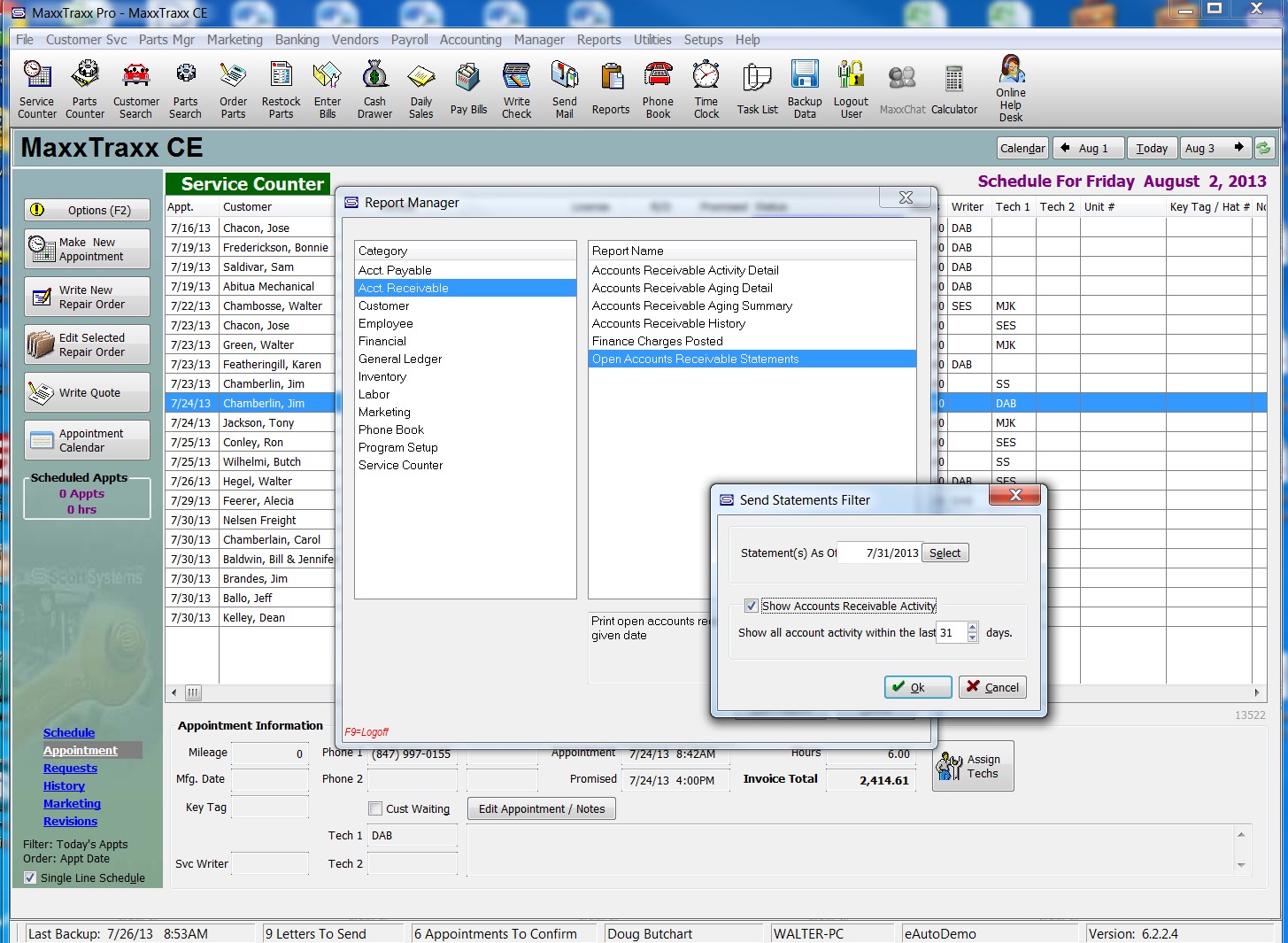Image resolution: width=1288 pixels, height=943 pixels.
Task: Launch the Calculator tool
Action: point(954,89)
